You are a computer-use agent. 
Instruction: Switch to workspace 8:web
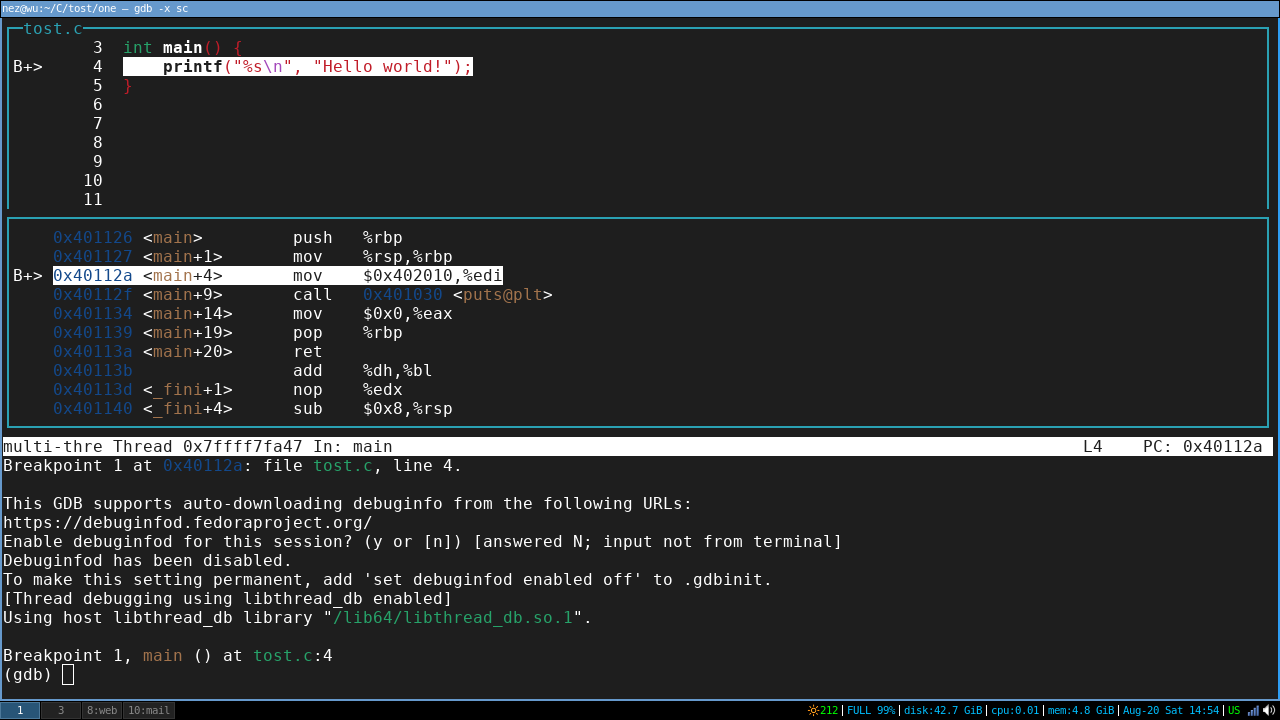[102, 710]
